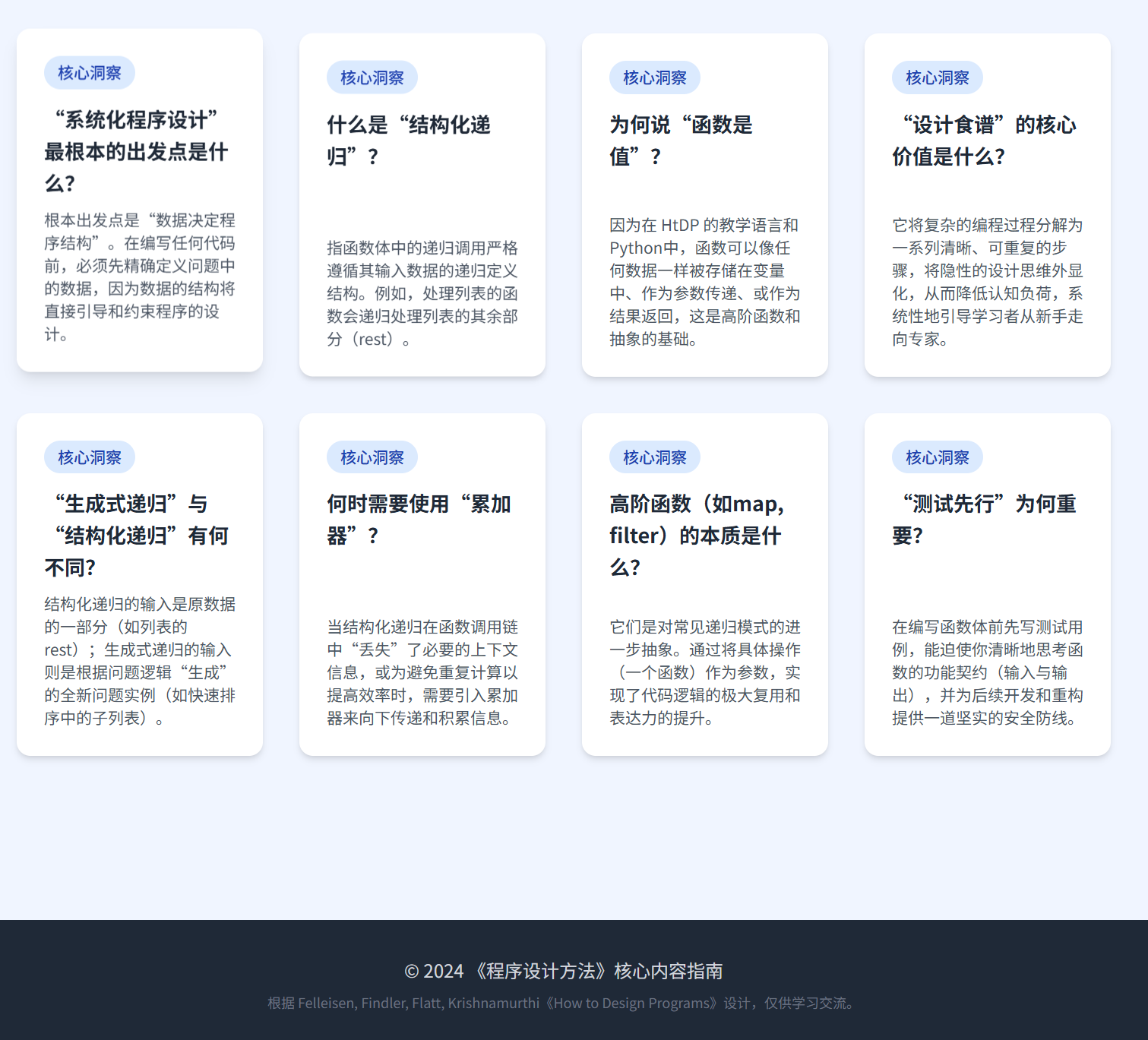Click the “设计食谱”的核心价值 card title
1148x1040 pixels.
(985, 141)
